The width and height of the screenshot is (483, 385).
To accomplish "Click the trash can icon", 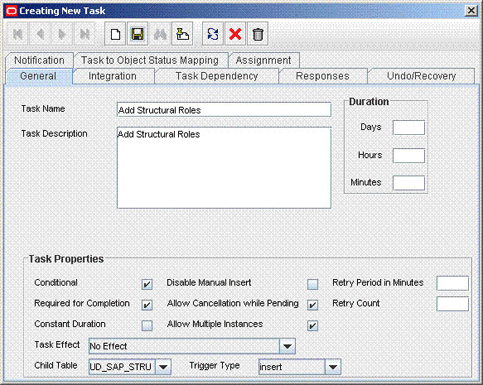I will (258, 34).
